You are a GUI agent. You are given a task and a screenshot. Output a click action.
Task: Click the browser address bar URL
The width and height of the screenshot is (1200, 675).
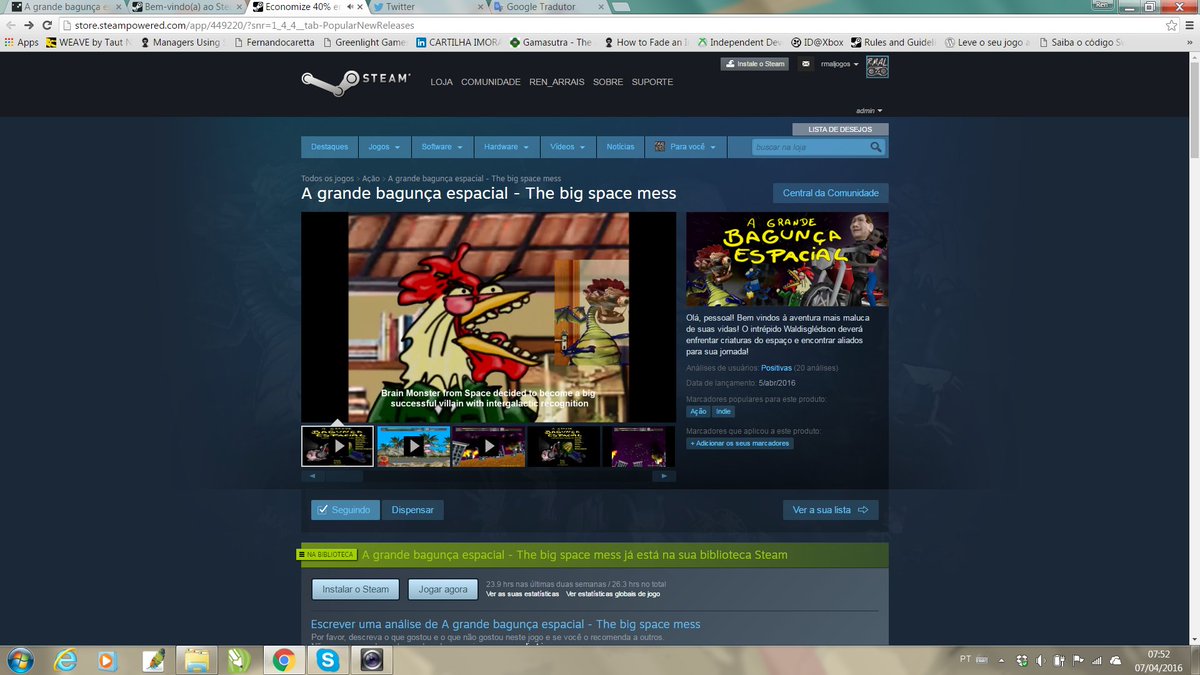(x=244, y=24)
